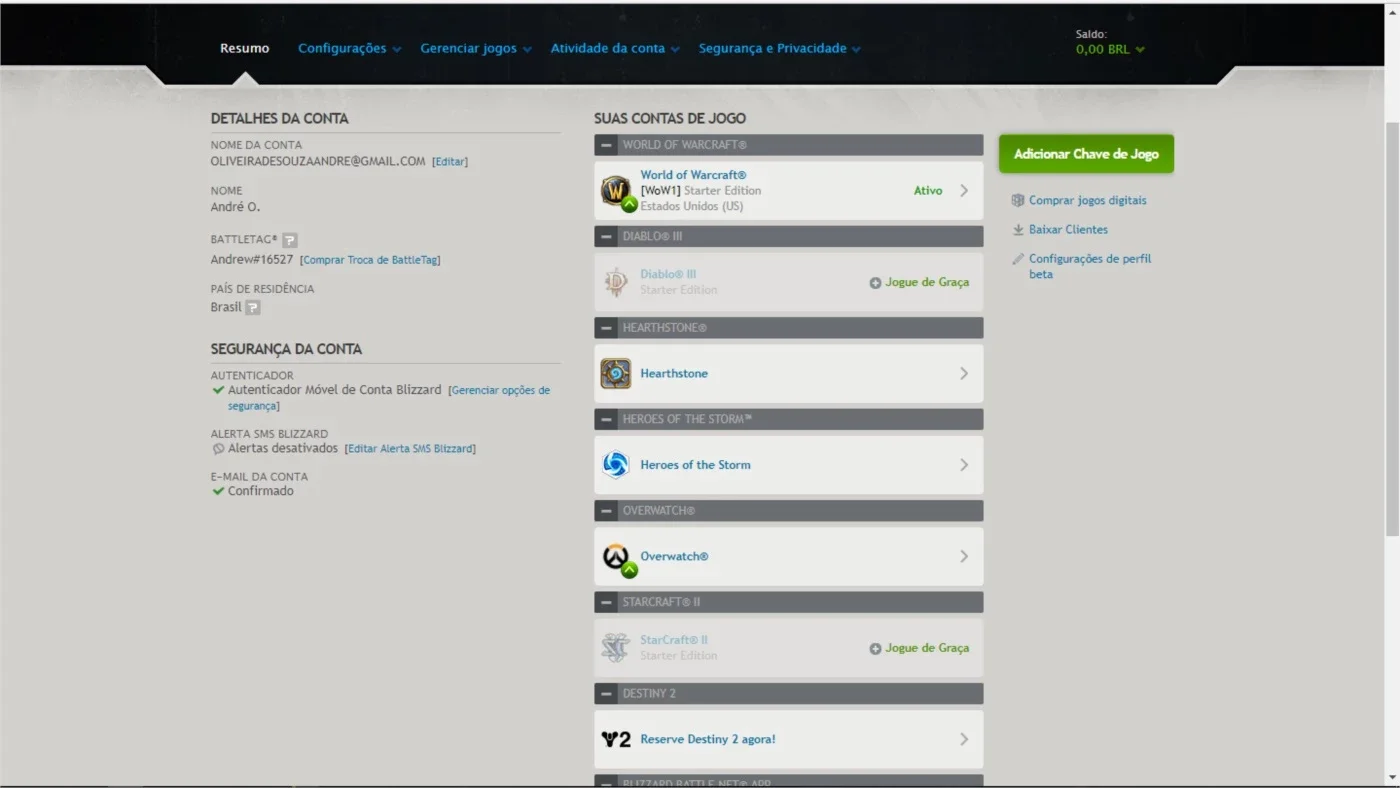Click Adicionar Chave de Jogo button
Viewport: 1400px width, 788px height.
[1086, 154]
